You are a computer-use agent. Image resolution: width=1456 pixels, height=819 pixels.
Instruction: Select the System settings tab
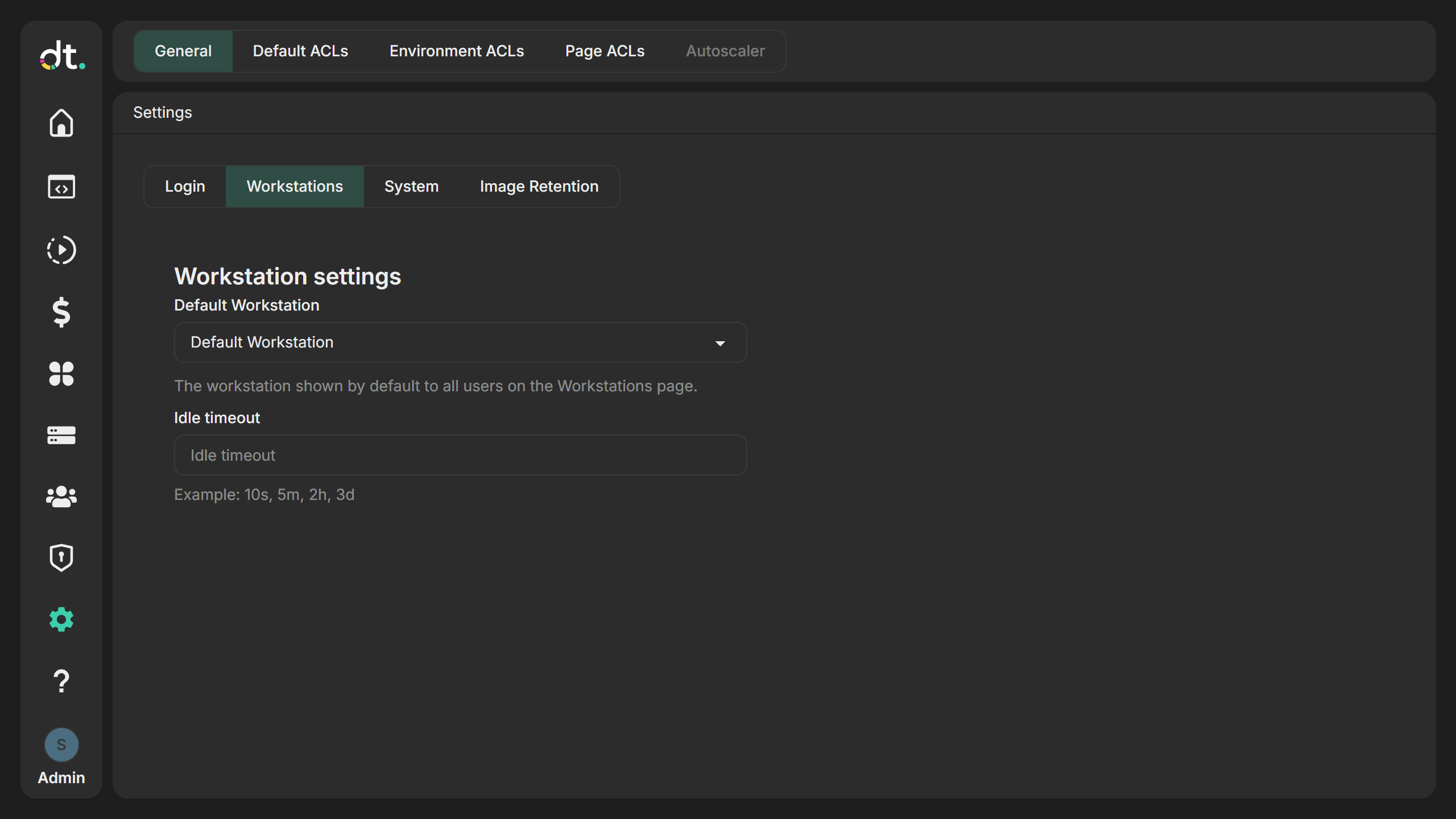[412, 187]
